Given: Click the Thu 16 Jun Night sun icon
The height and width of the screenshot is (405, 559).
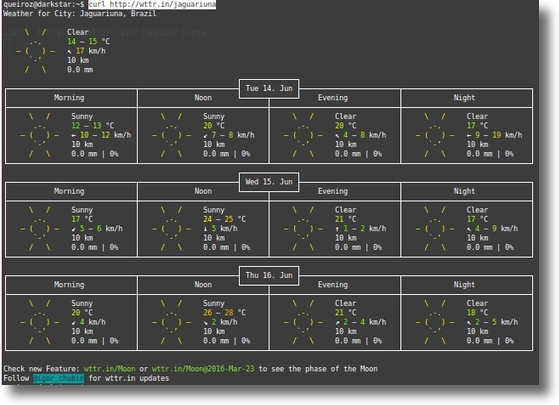Looking at the screenshot, I should click(x=435, y=322).
